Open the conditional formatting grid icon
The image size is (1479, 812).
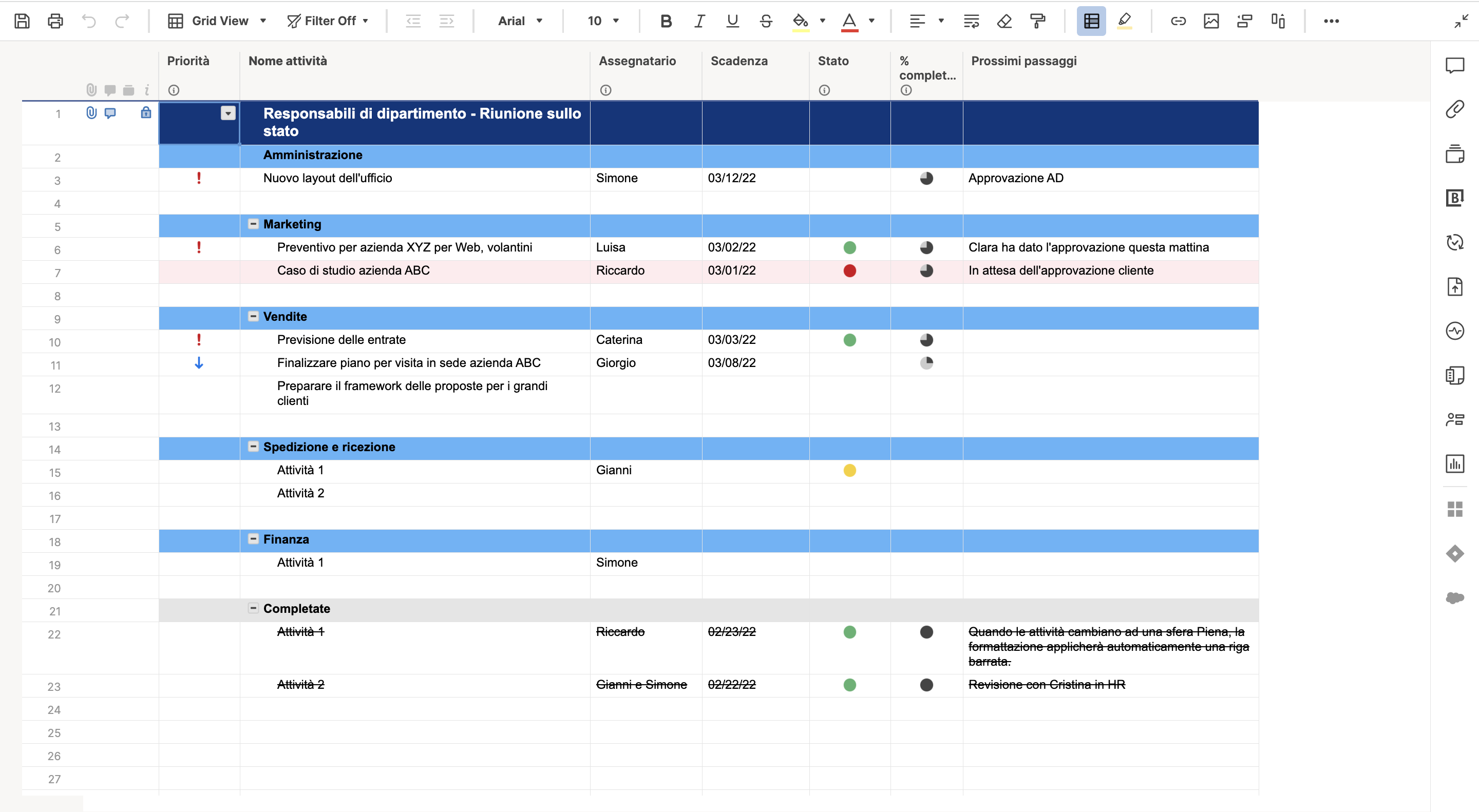pos(1091,21)
